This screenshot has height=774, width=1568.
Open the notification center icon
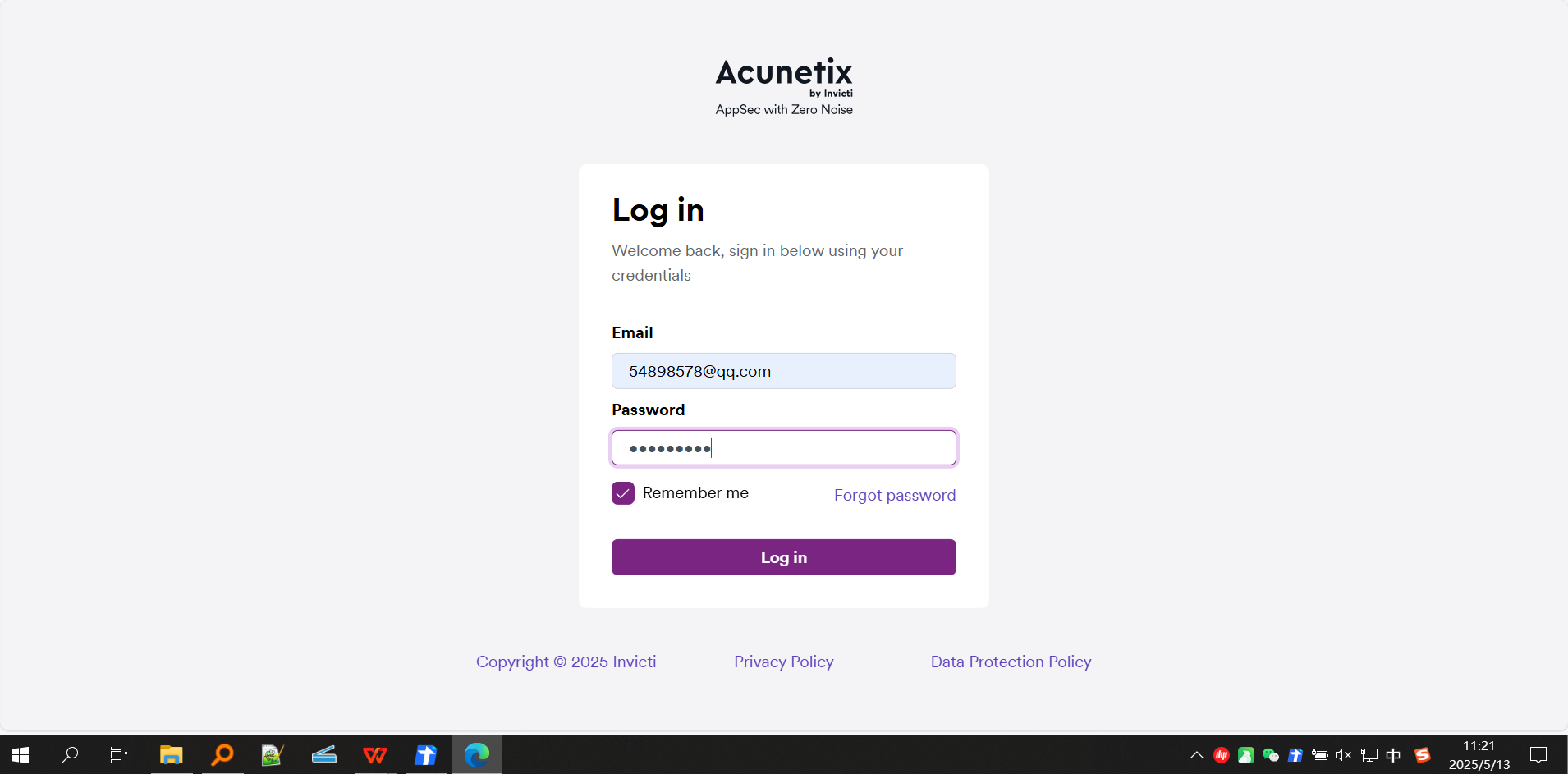pos(1538,755)
